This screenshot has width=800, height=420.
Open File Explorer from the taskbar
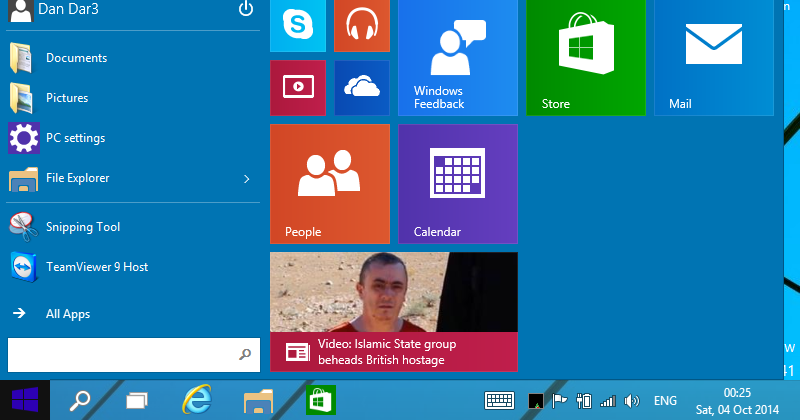tap(258, 401)
